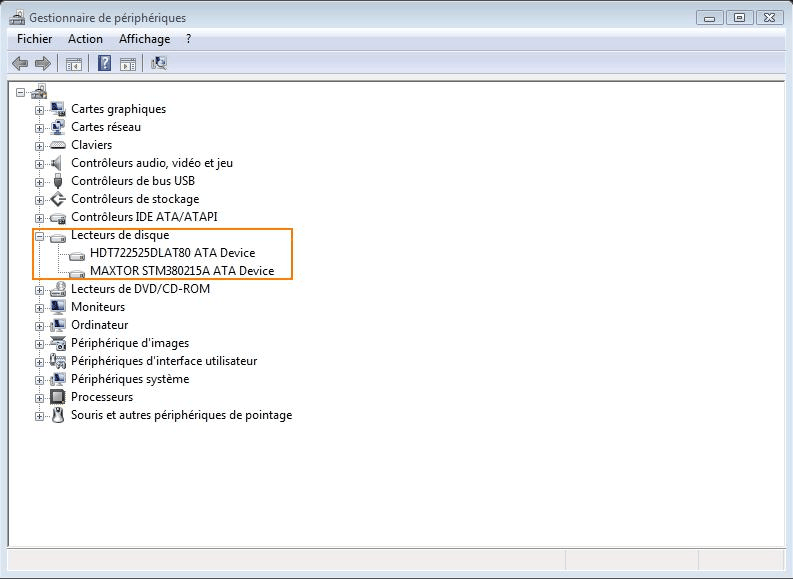Click the MAXTOR STM380215A disk icon

(x=77, y=273)
